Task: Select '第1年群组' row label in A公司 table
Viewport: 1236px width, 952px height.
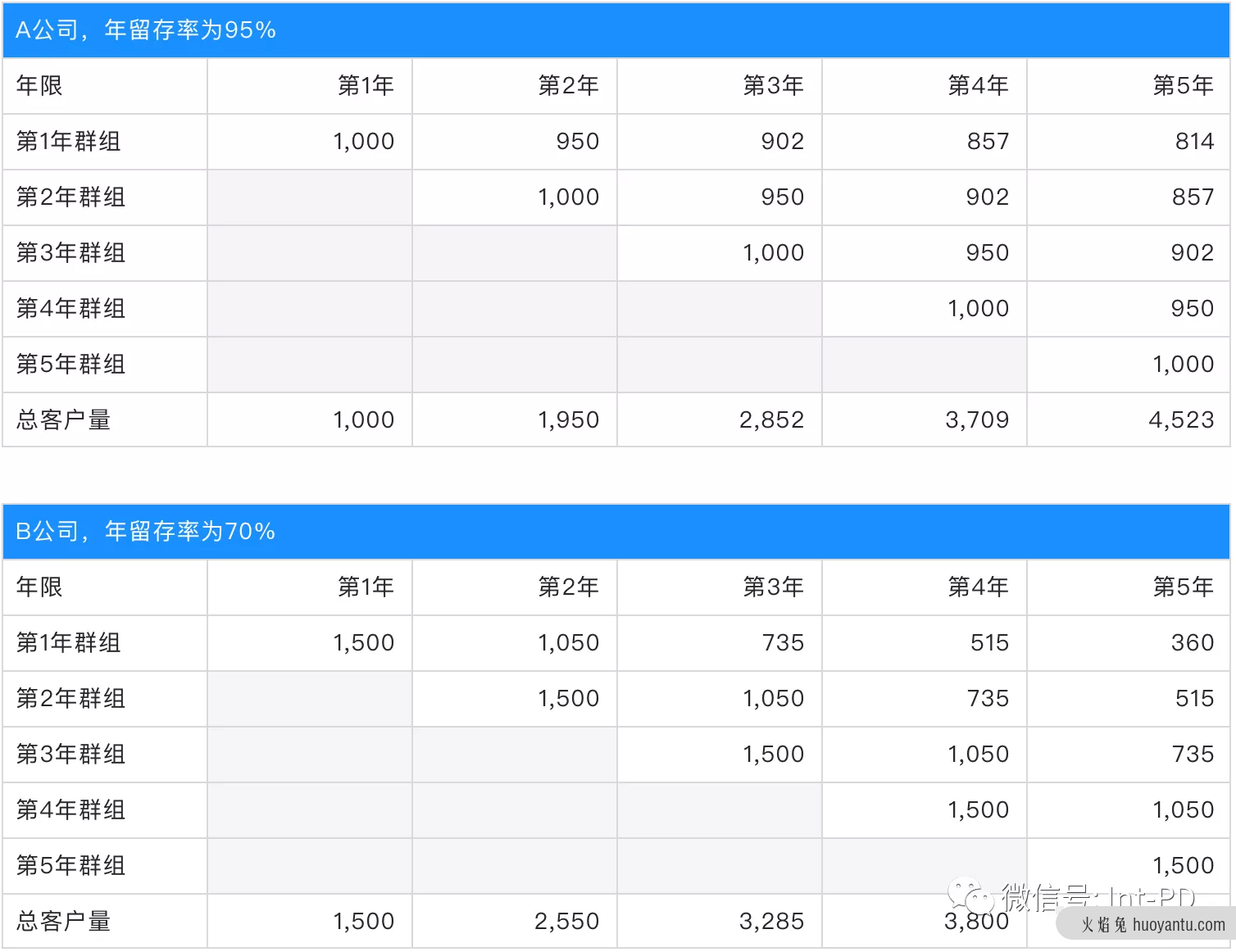Action: point(69,142)
